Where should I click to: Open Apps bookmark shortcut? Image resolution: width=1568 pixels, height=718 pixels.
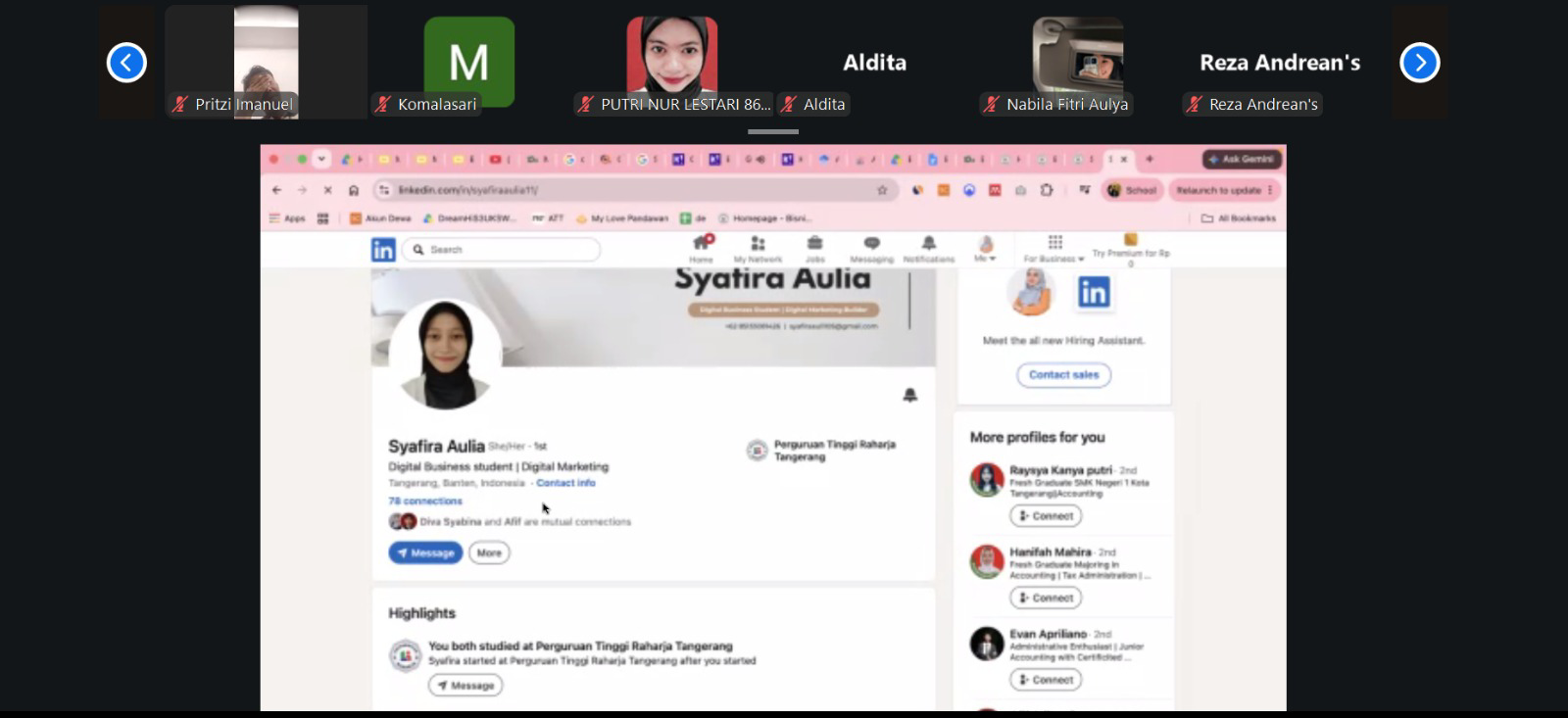click(x=287, y=218)
